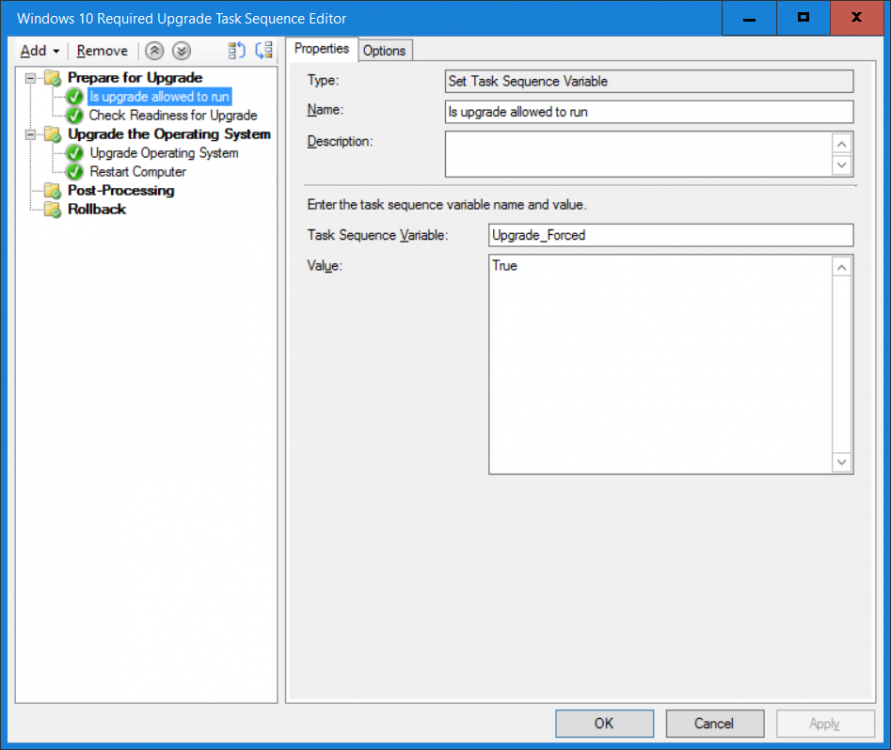891x750 pixels.
Task: Select the Upgrade the Operating System folder icon
Action: pyautogui.click(x=53, y=135)
